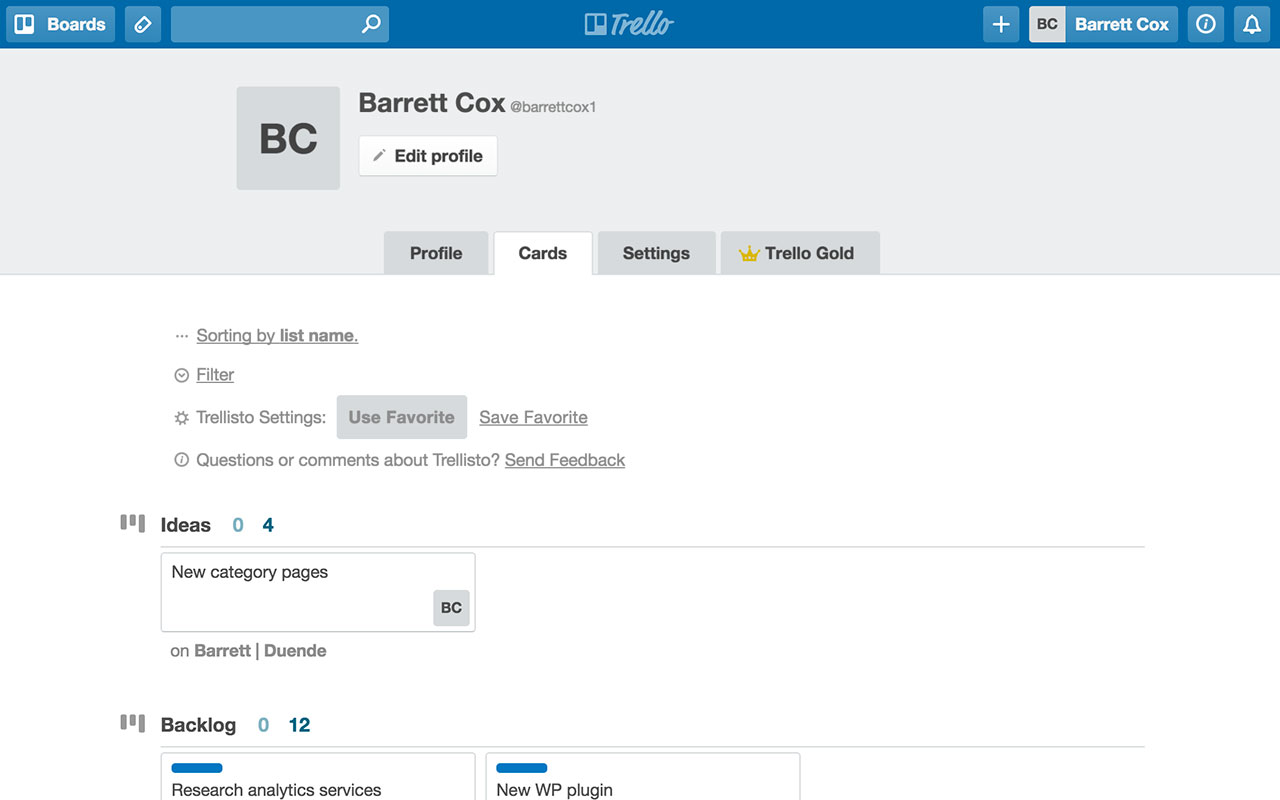
Task: Click the Ideas count 0
Action: click(x=238, y=525)
